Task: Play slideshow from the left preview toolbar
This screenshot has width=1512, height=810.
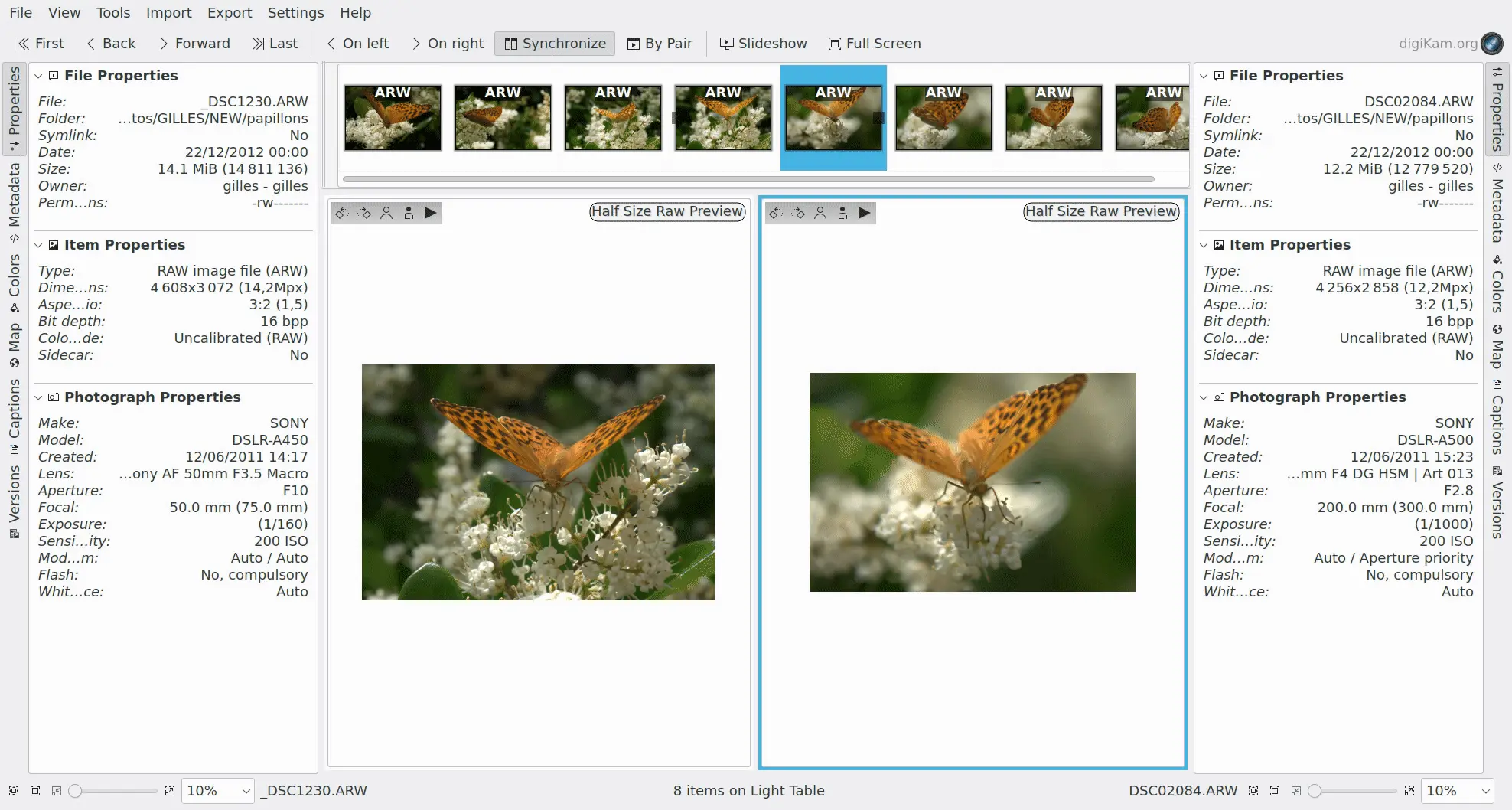Action: point(431,213)
